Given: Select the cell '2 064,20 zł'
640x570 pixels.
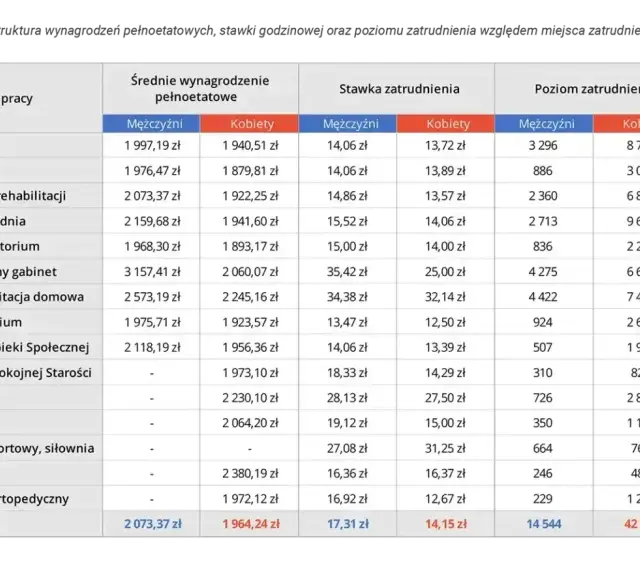Looking at the screenshot, I should point(250,423).
